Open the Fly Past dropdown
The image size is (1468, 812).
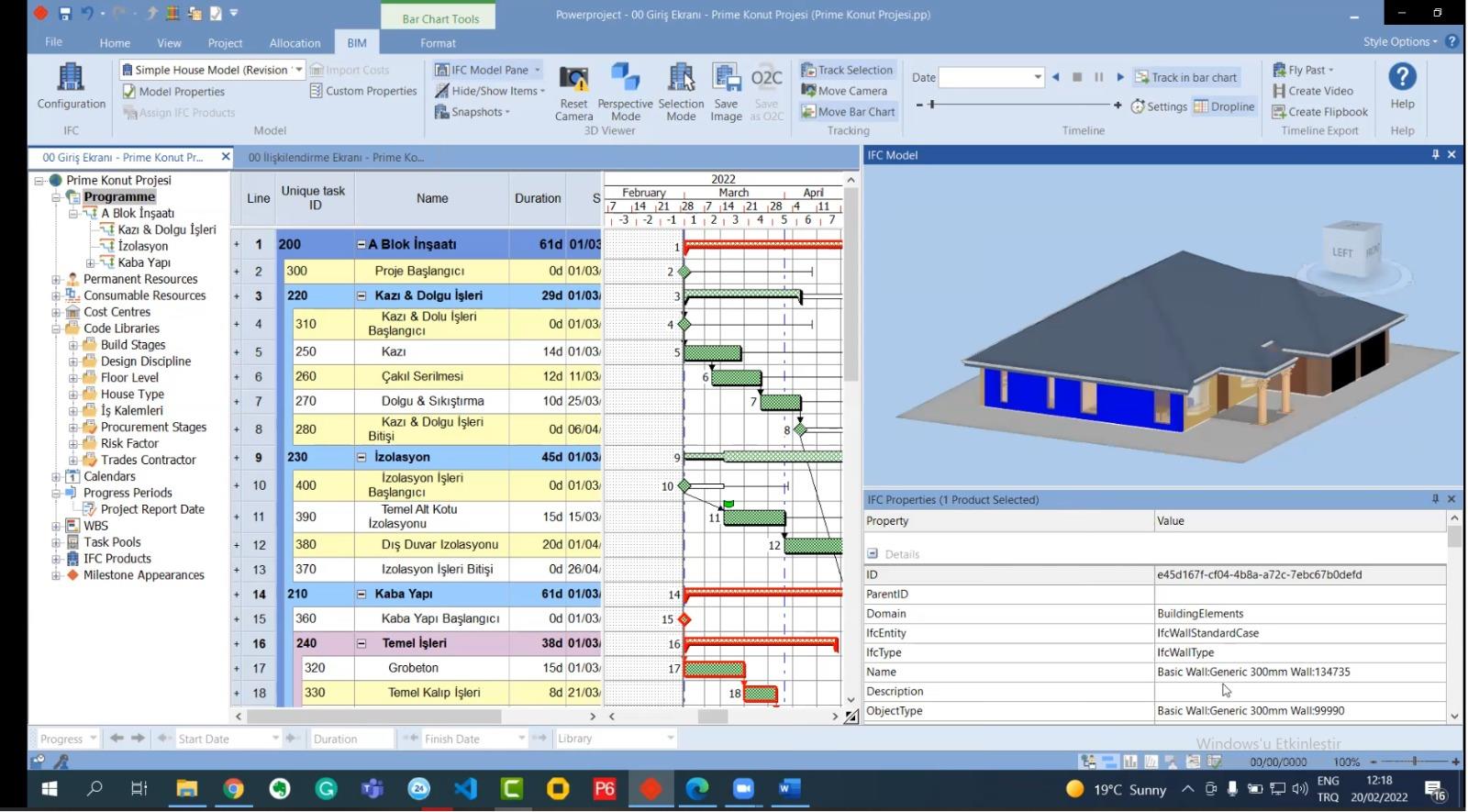point(1303,70)
